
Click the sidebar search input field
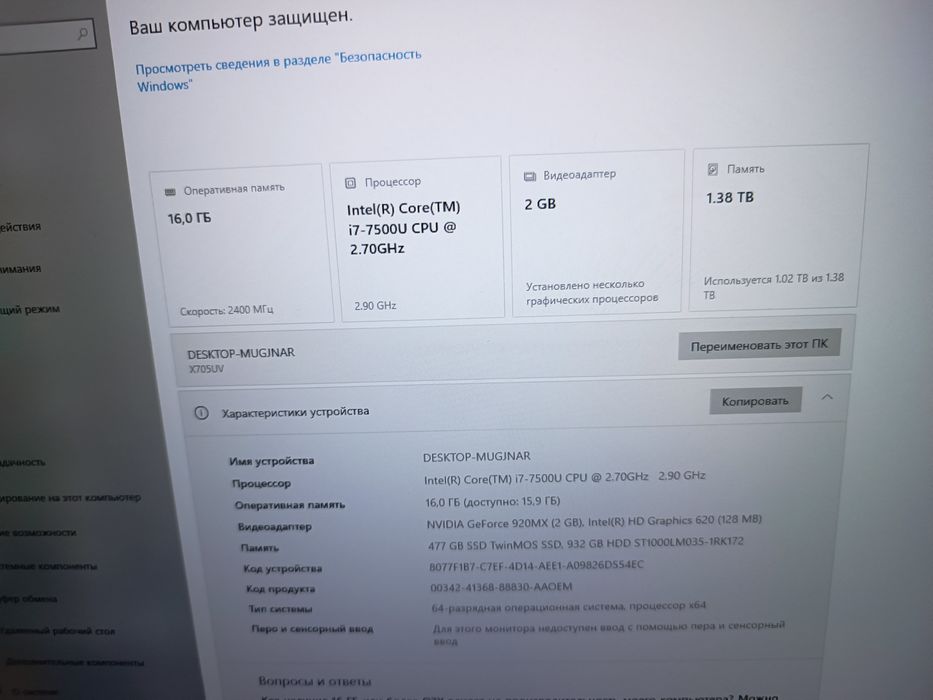[x=46, y=36]
